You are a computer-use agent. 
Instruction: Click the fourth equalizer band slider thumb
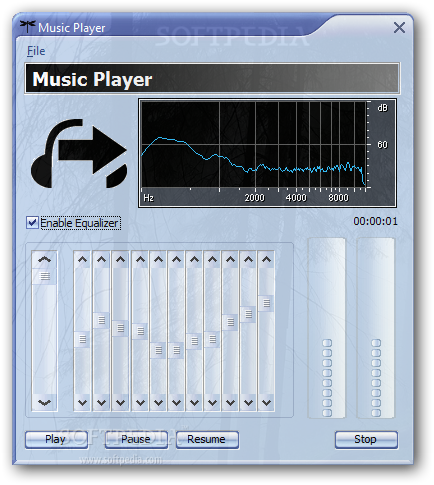[x=140, y=331]
